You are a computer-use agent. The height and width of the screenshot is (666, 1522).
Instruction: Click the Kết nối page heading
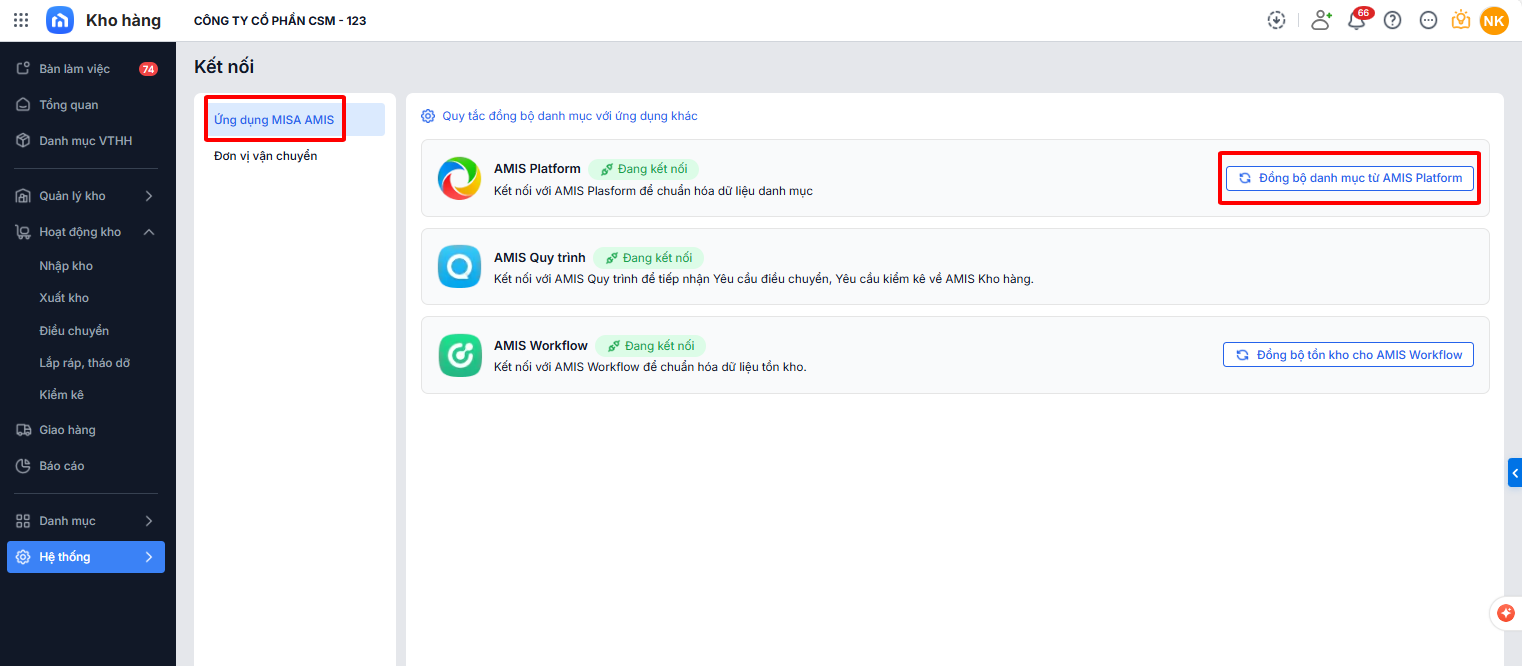[224, 67]
